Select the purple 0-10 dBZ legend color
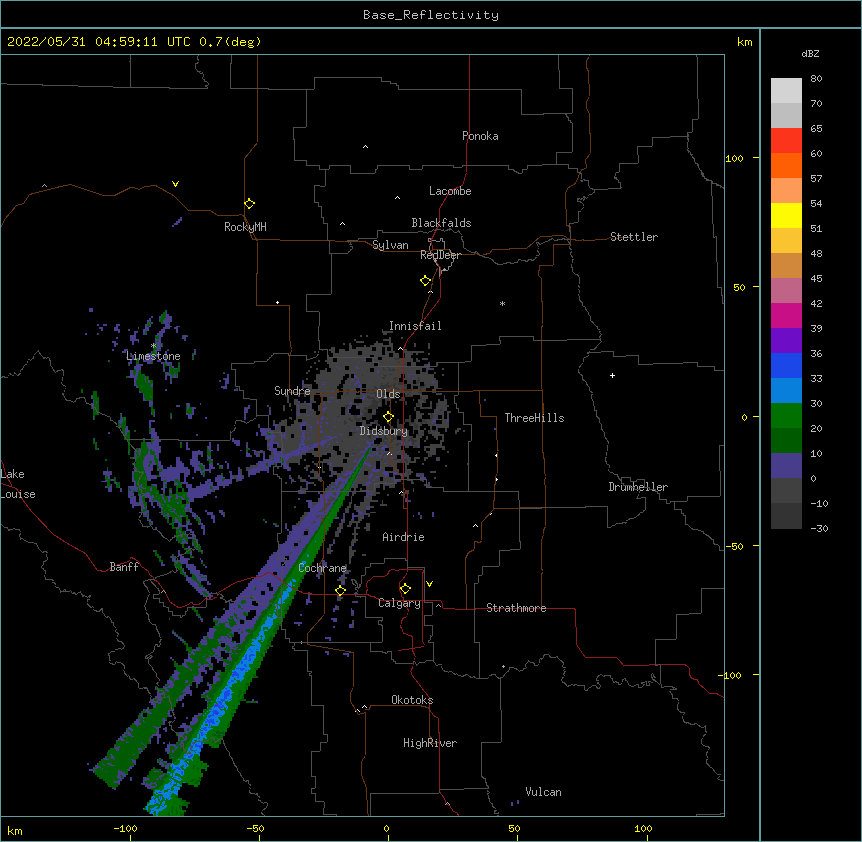This screenshot has width=862, height=842. click(x=786, y=466)
